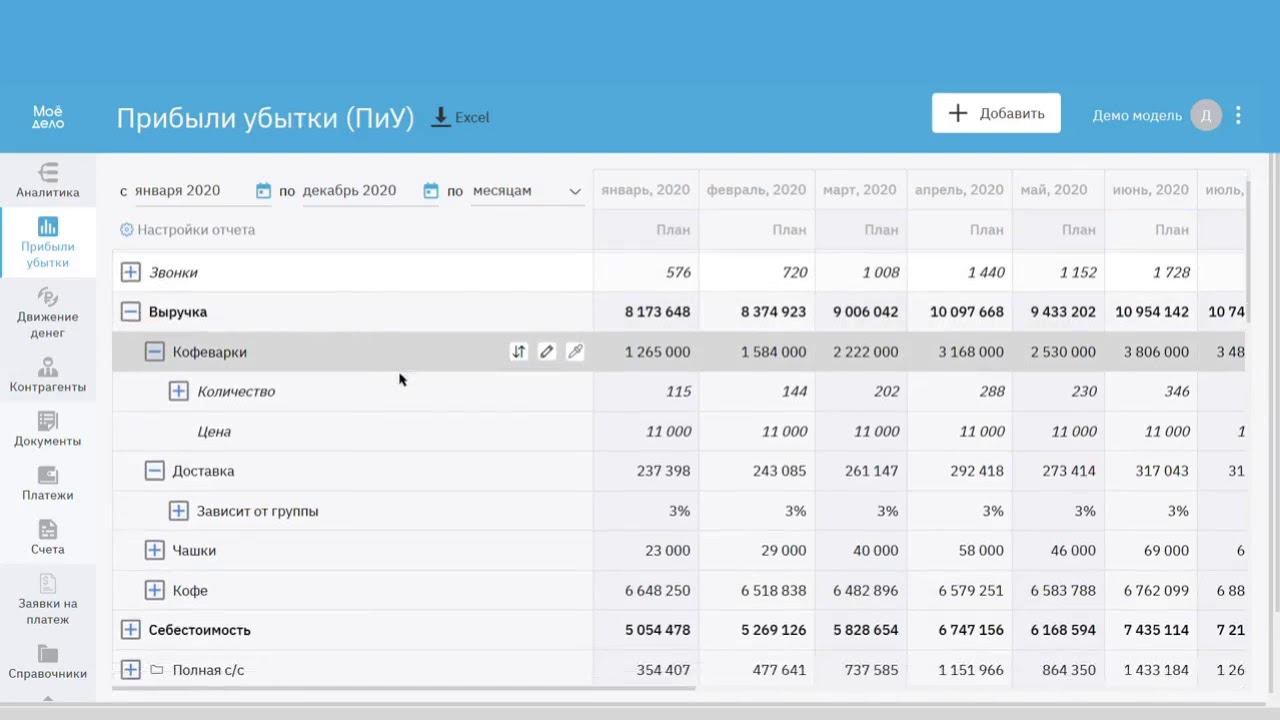The height and width of the screenshot is (720, 1280).
Task: Click the Добавить button
Action: (996, 113)
